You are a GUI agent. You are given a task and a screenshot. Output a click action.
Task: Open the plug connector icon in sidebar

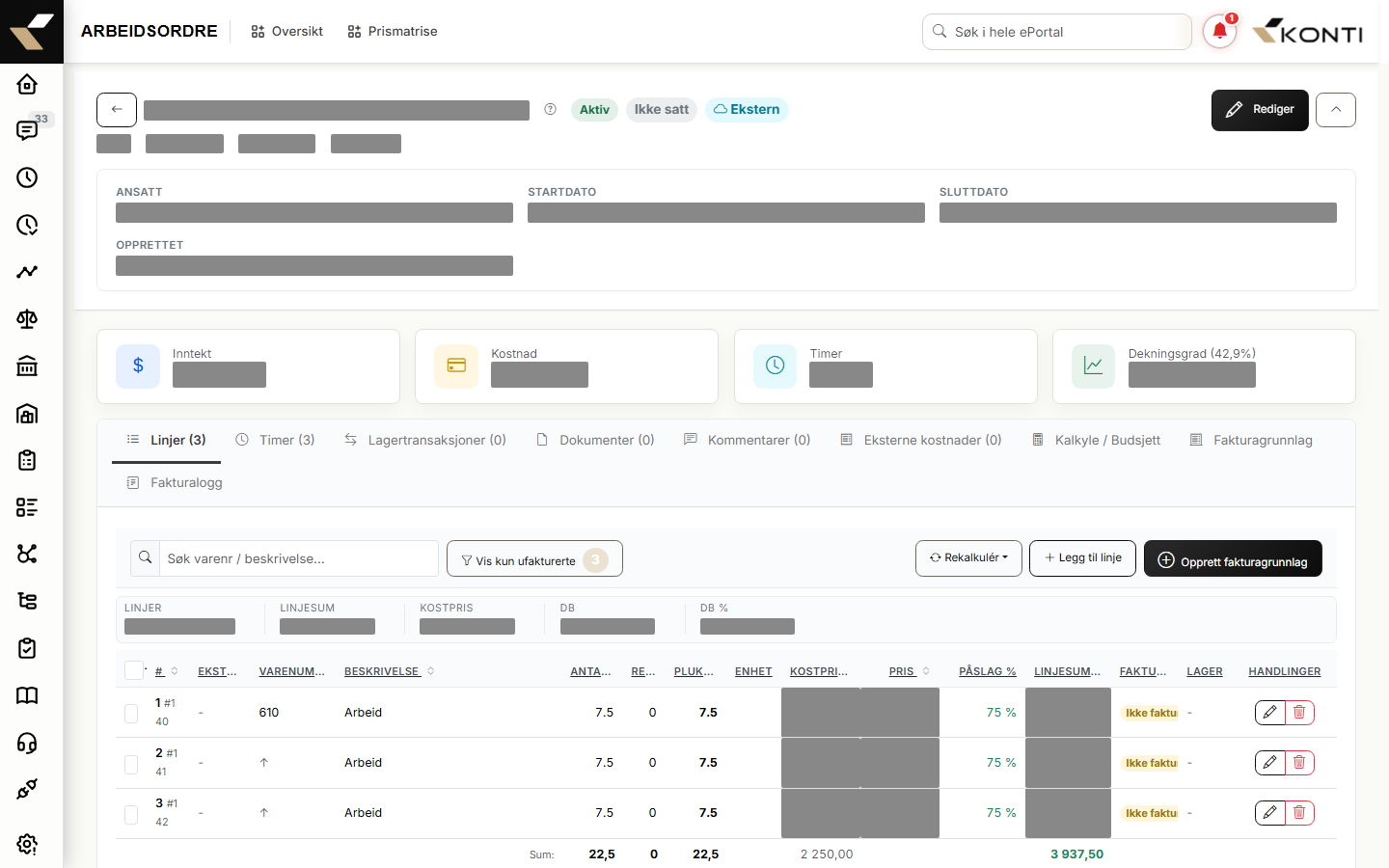pos(27,789)
